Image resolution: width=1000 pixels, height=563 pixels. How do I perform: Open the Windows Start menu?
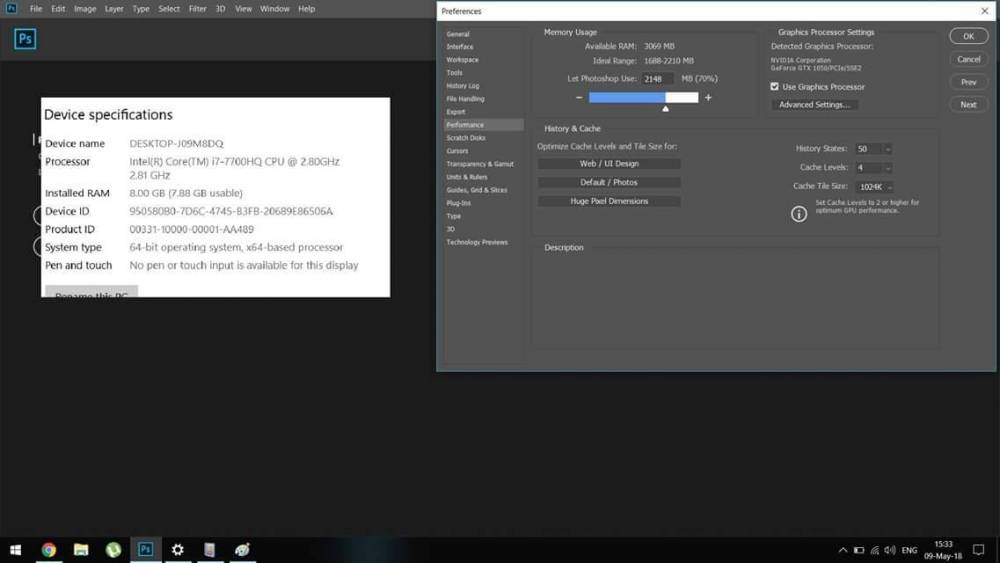[15, 550]
